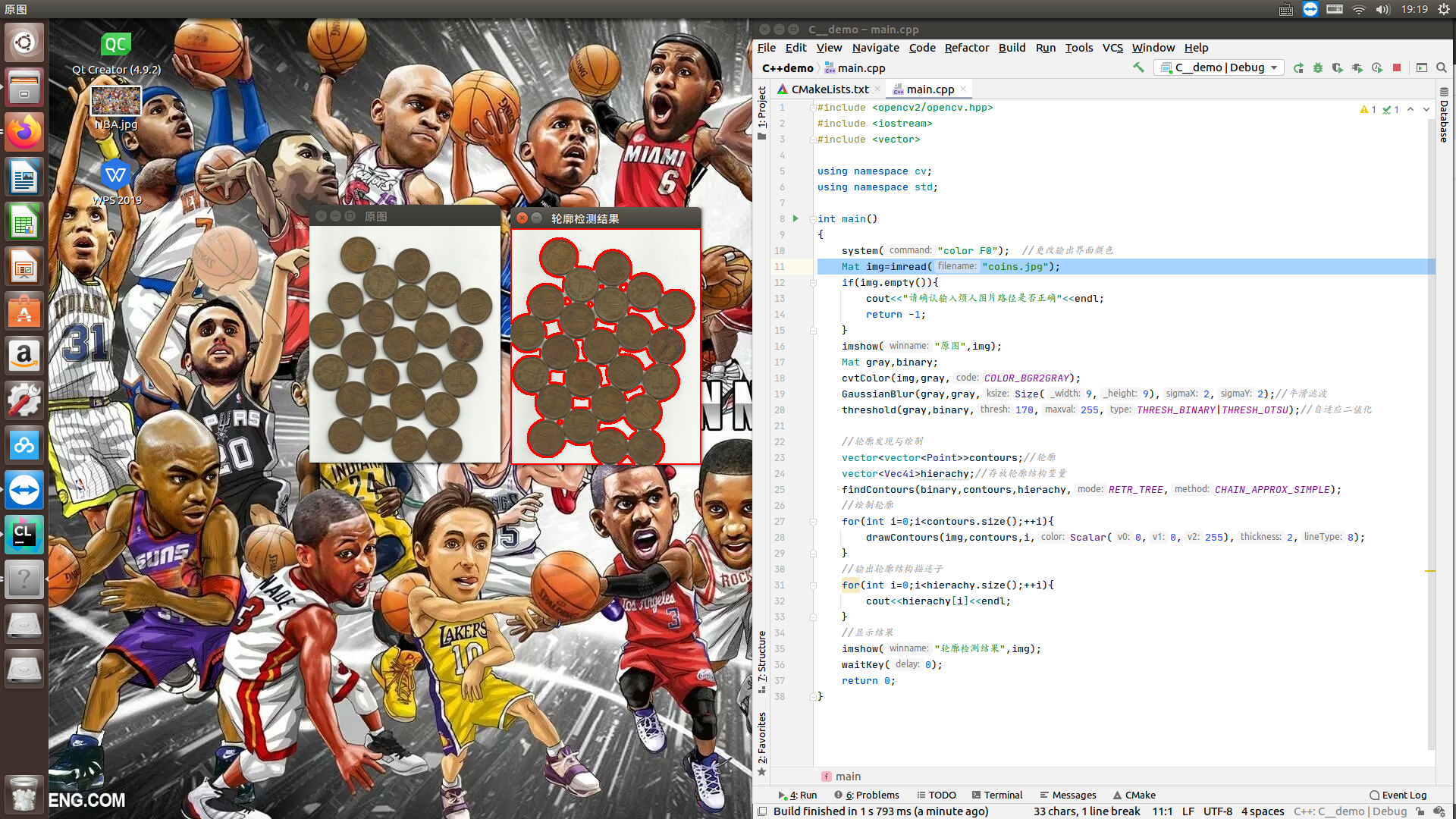Viewport: 1456px width, 819px height.
Task: Click the Build hammer icon
Action: click(1138, 67)
